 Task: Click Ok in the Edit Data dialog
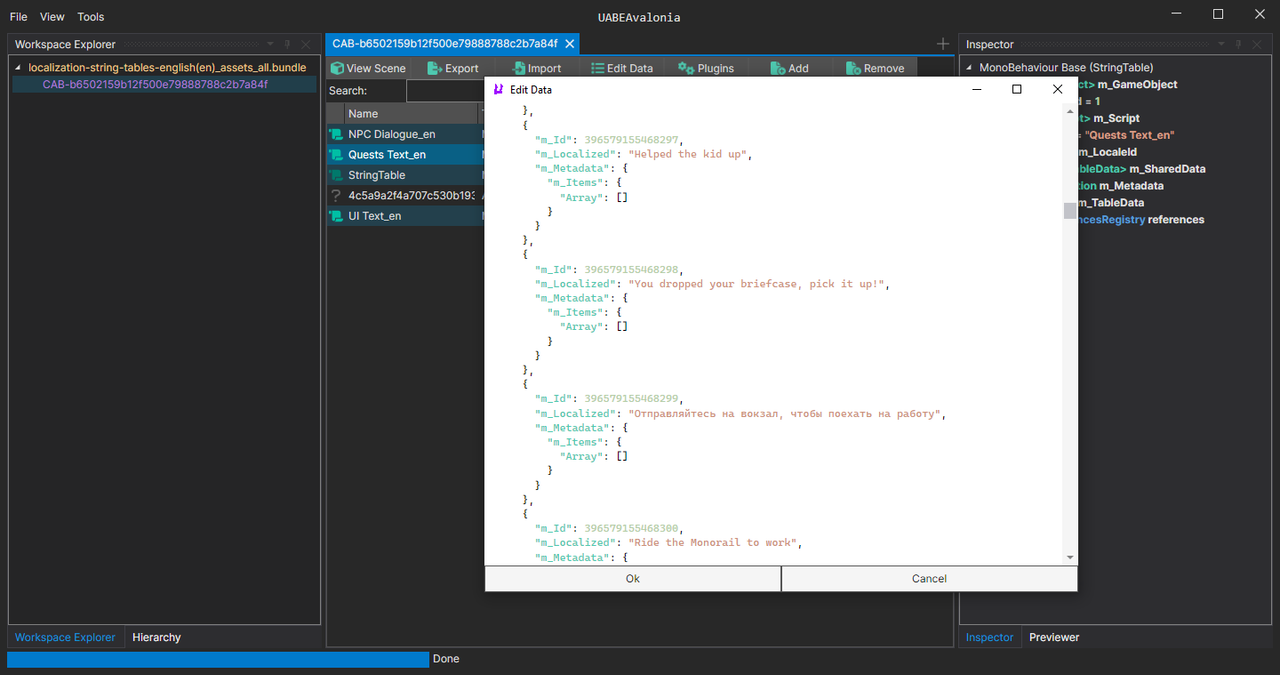[x=632, y=578]
